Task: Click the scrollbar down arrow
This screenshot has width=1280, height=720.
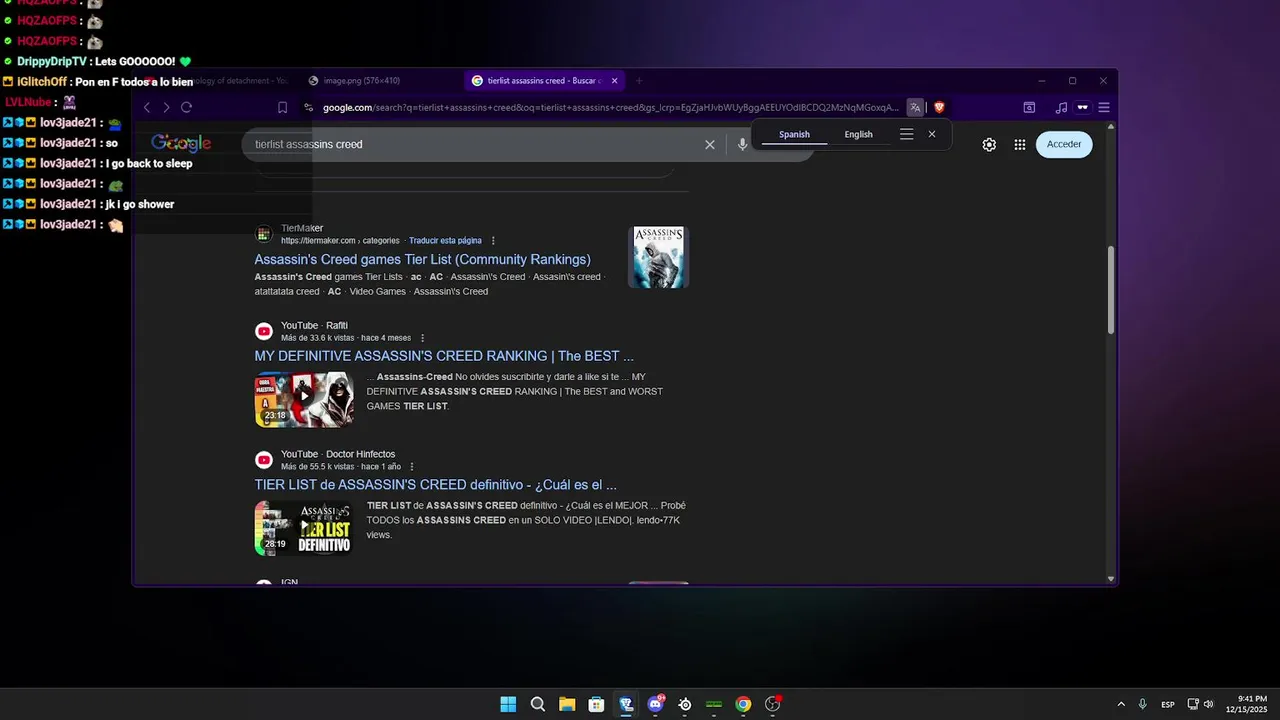Action: [x=1110, y=579]
